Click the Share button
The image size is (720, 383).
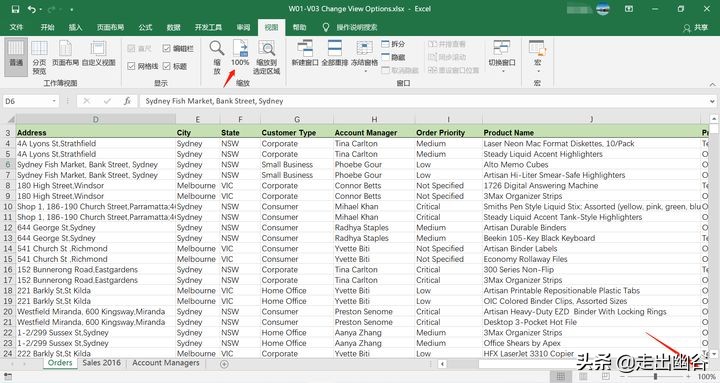(696, 28)
